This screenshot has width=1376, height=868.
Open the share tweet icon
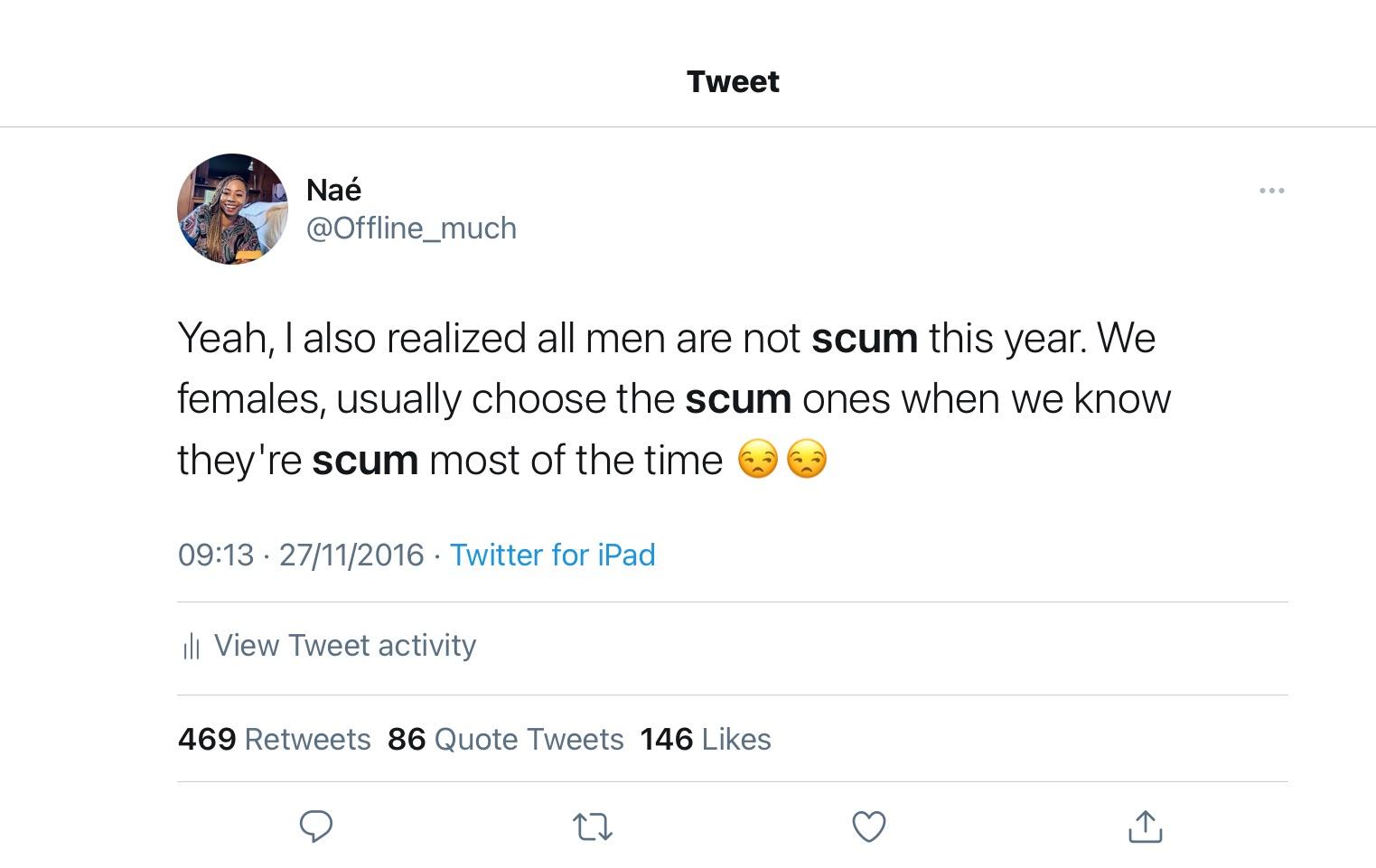(1145, 826)
